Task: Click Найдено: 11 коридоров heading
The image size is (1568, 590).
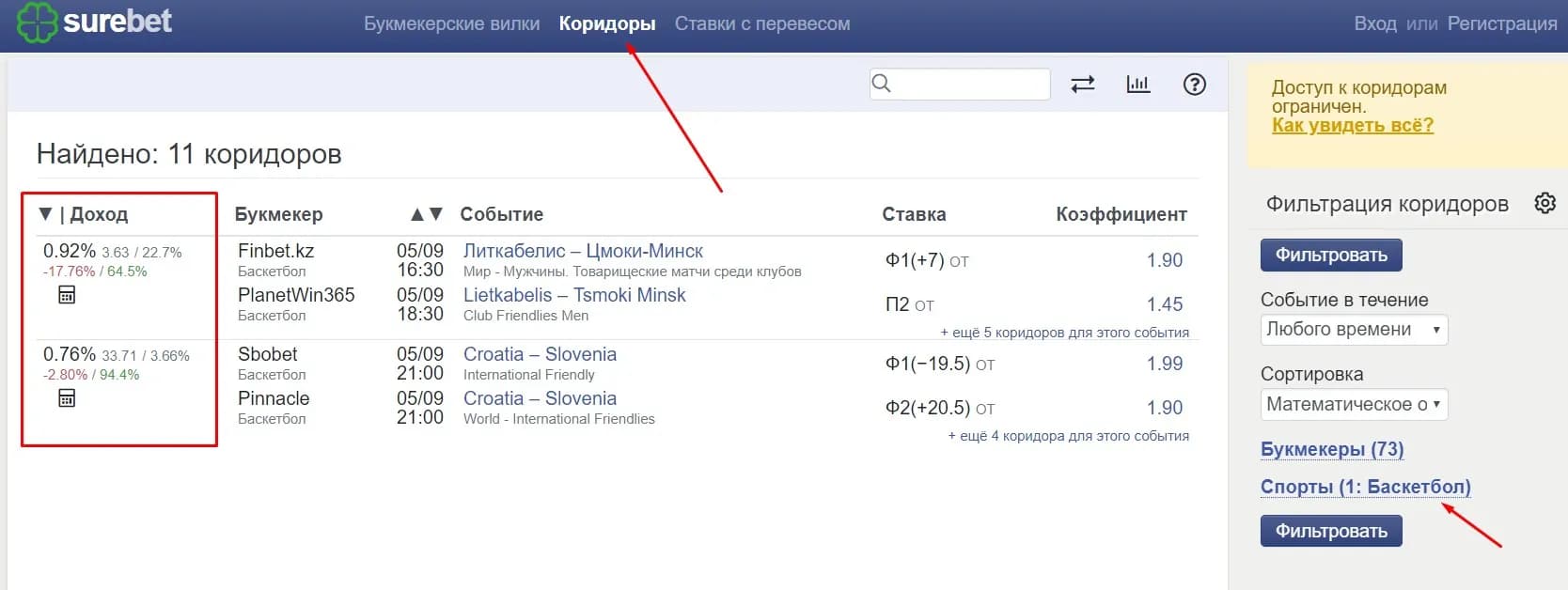Action: pos(189,154)
